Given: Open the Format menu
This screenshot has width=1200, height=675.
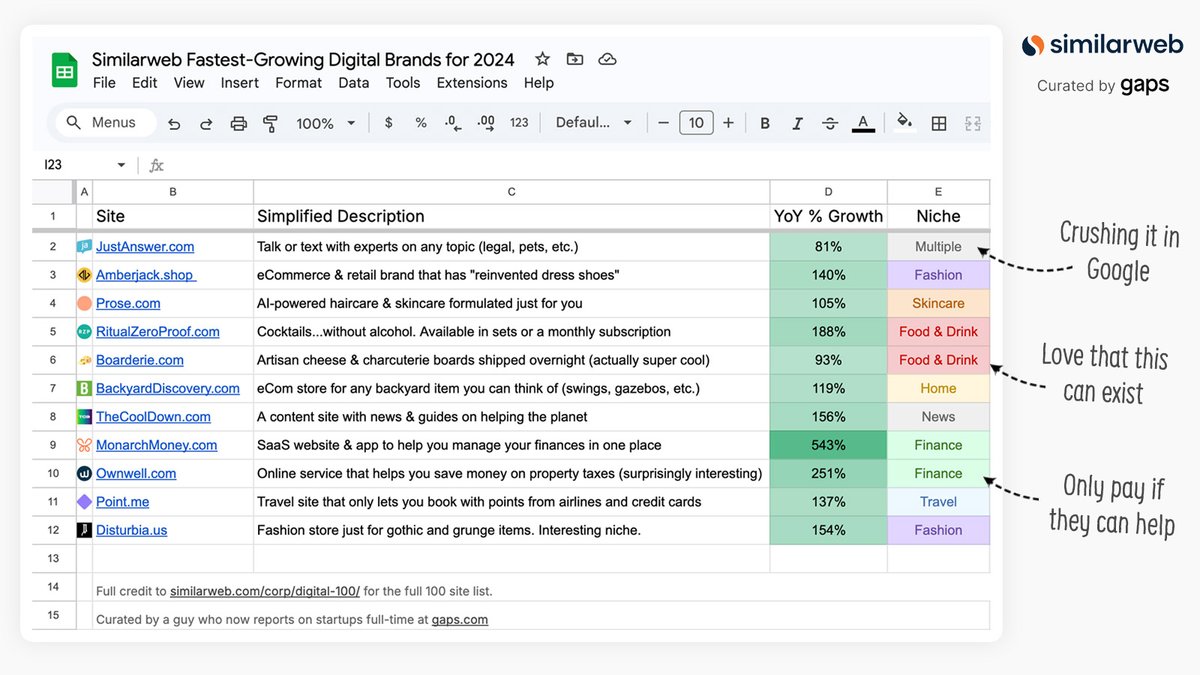Looking at the screenshot, I should [299, 83].
